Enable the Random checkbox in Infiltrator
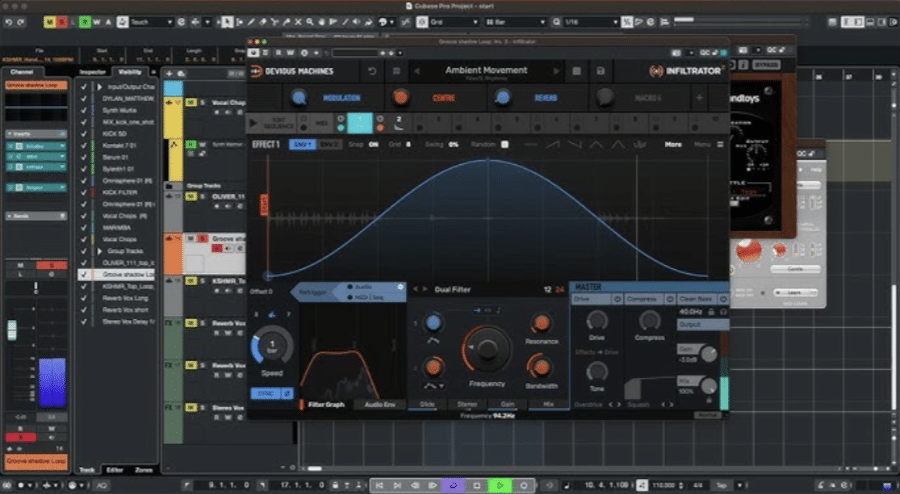The height and width of the screenshot is (494, 900). pyautogui.click(x=505, y=145)
